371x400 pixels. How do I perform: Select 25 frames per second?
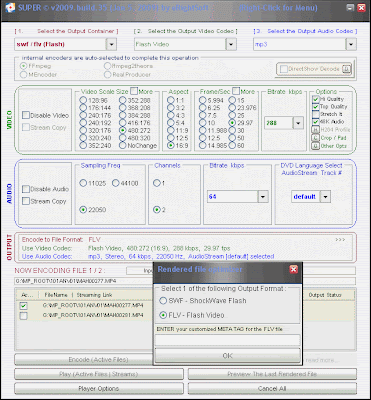coord(232,115)
